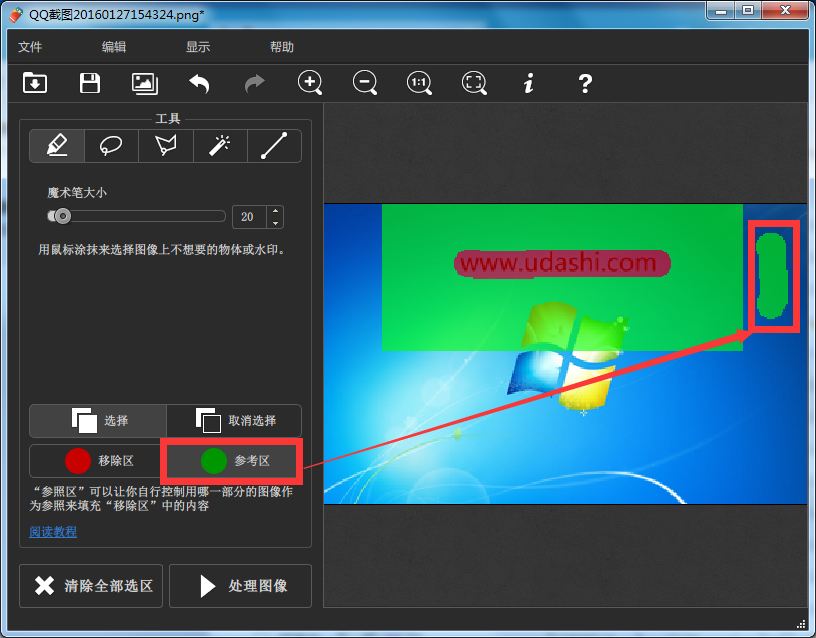Click the redo arrow icon
The width and height of the screenshot is (816, 638).
point(255,83)
